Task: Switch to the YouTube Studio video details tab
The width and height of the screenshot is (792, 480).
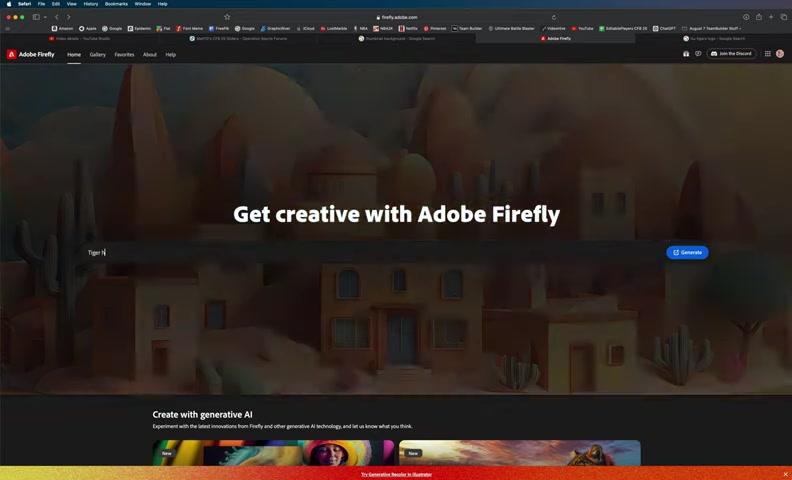Action: (79, 38)
